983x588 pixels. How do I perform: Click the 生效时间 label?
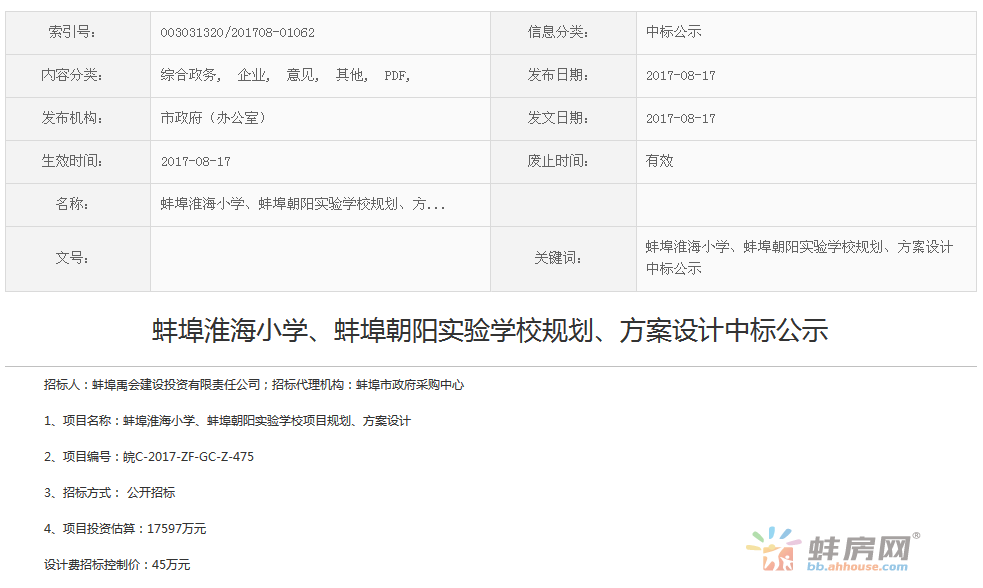pos(71,161)
